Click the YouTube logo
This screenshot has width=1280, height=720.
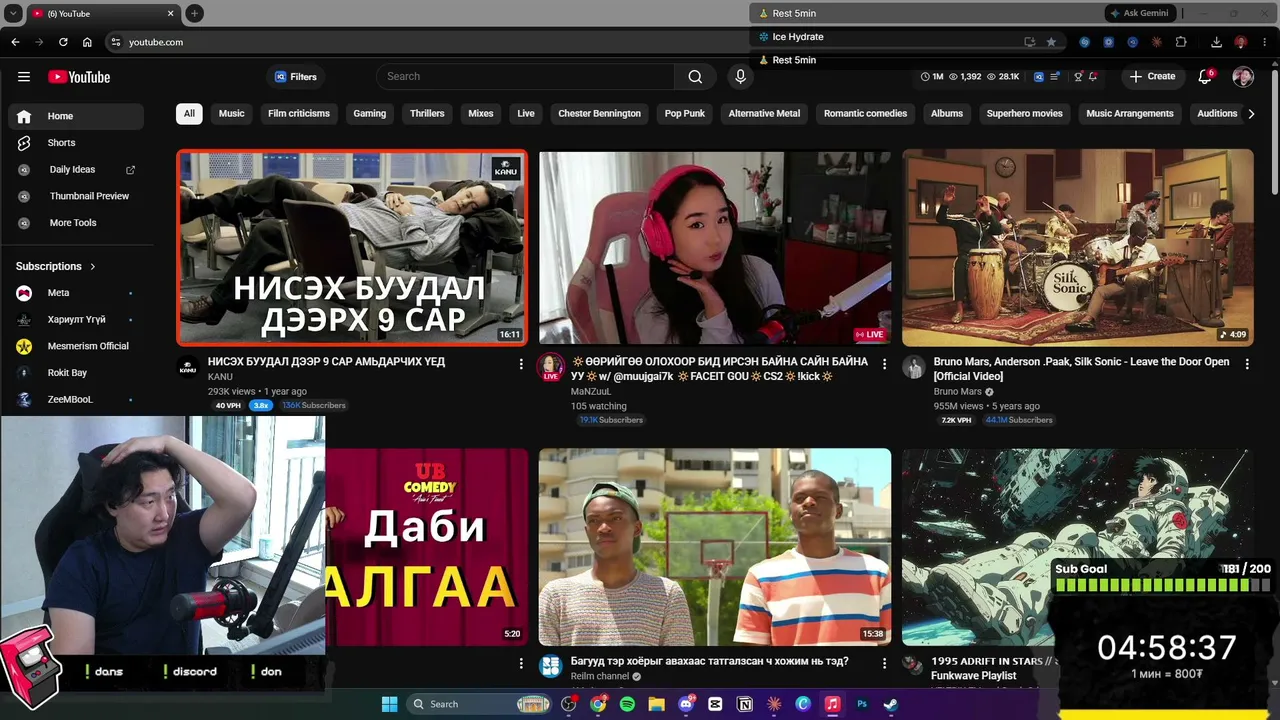click(79, 77)
